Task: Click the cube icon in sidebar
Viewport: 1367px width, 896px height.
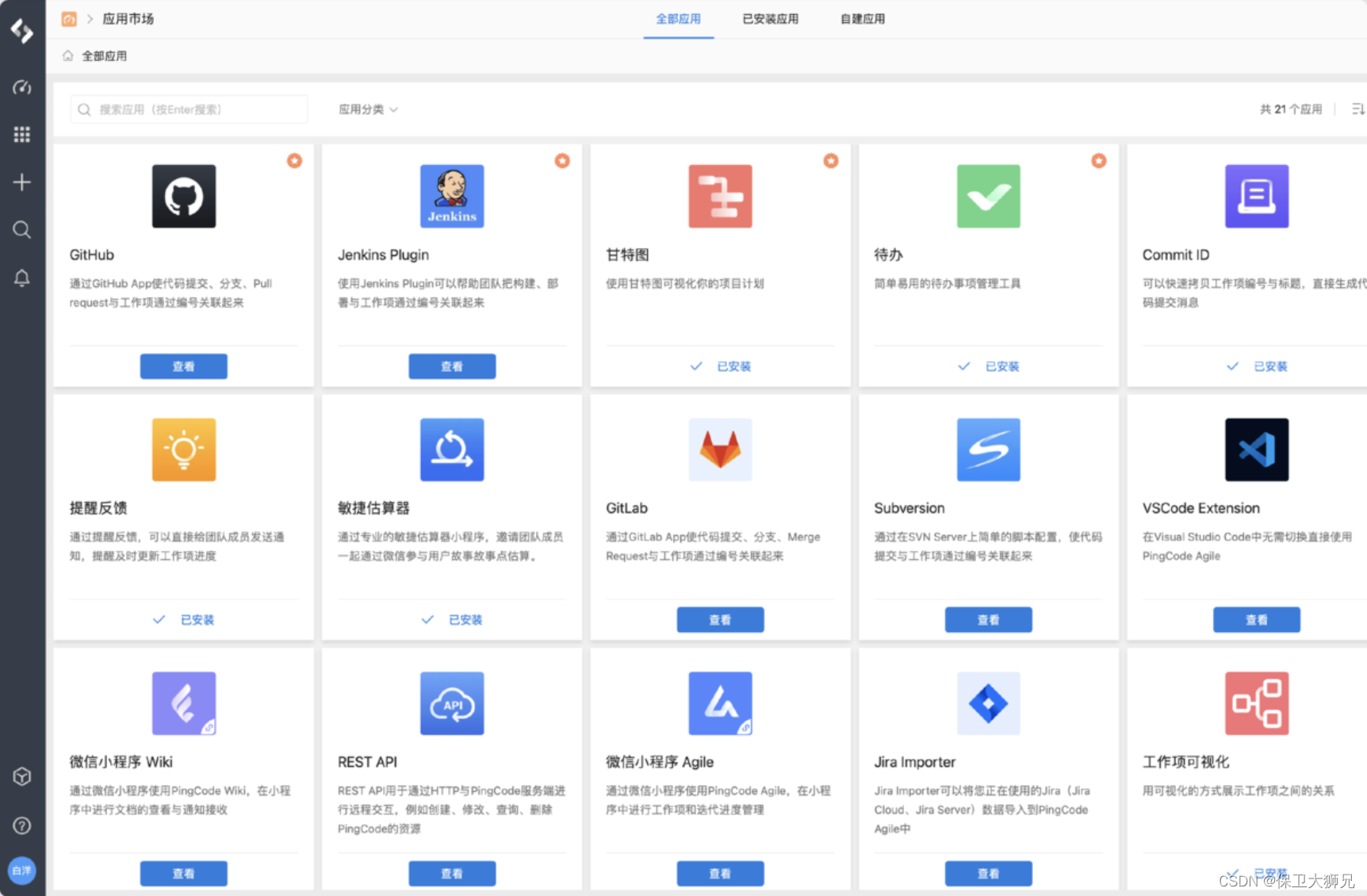Action: (x=22, y=776)
